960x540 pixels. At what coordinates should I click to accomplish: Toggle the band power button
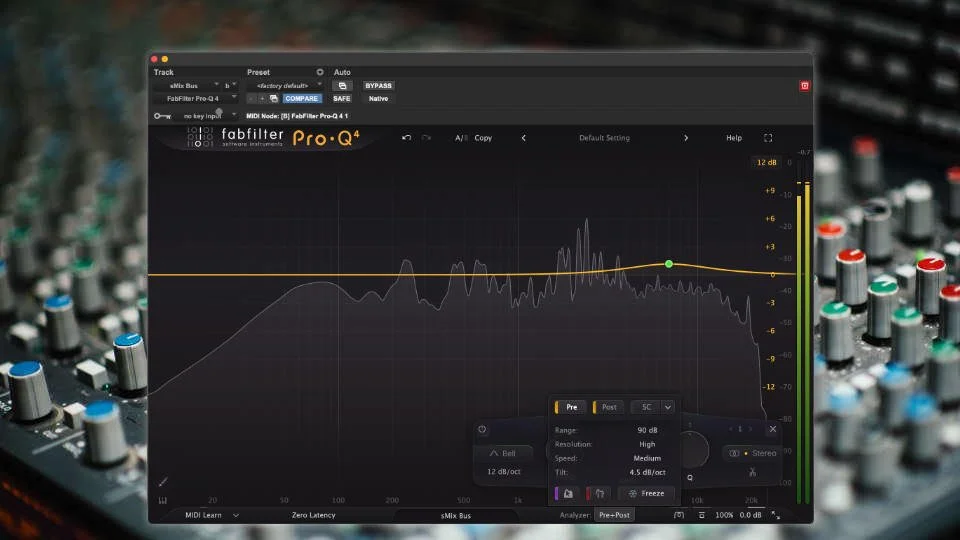click(x=482, y=429)
